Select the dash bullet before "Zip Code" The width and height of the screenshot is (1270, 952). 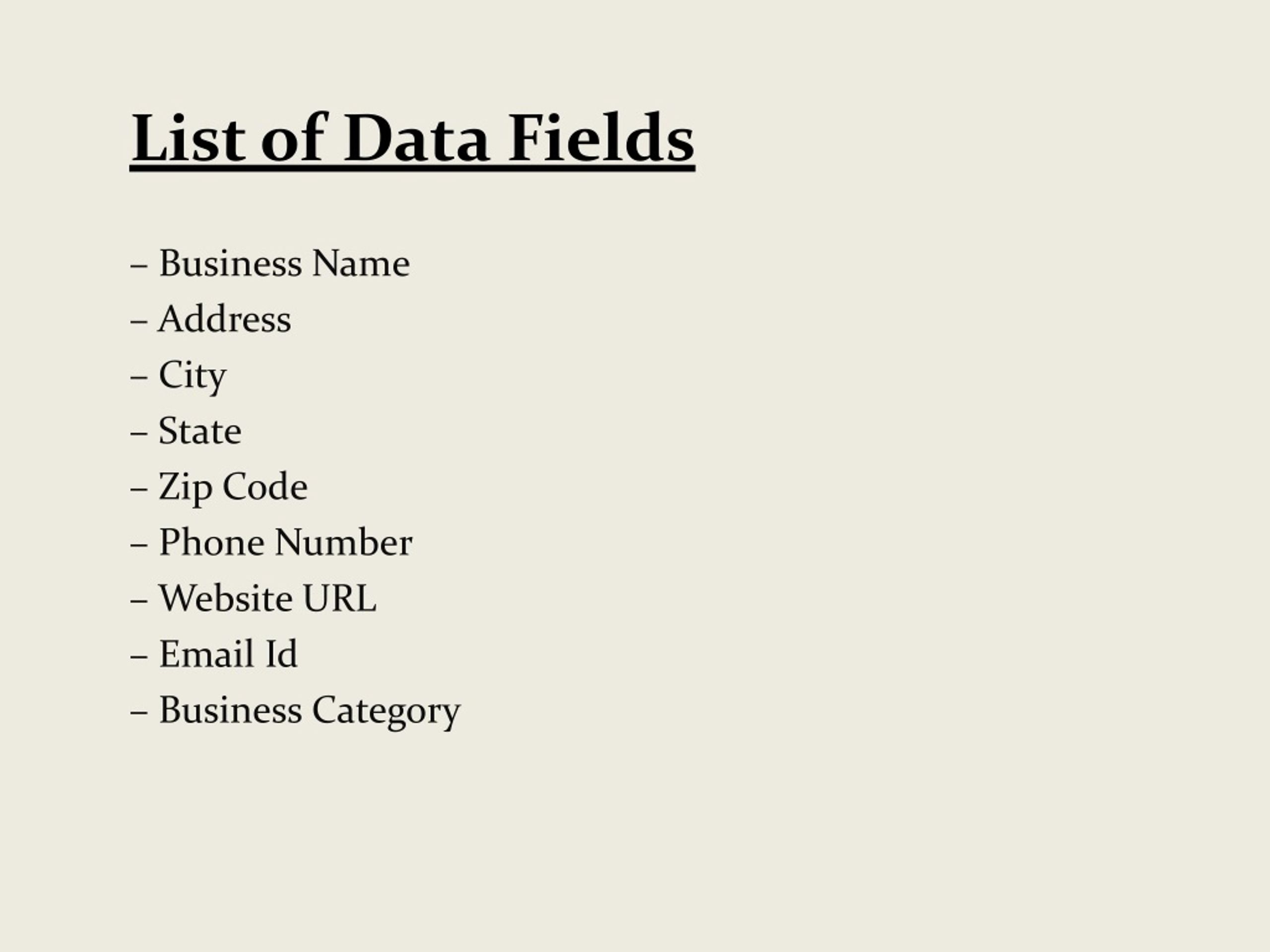[x=139, y=488]
